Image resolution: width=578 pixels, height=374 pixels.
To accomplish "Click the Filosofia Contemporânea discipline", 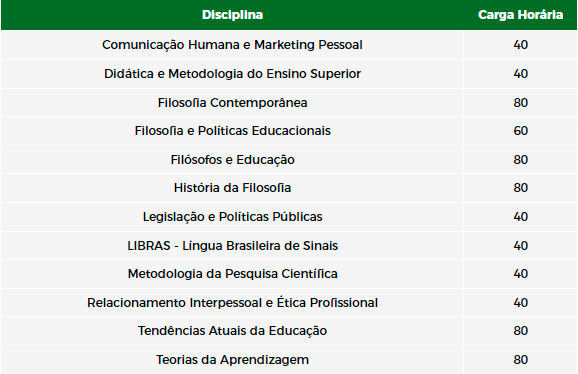I will click(232, 102).
